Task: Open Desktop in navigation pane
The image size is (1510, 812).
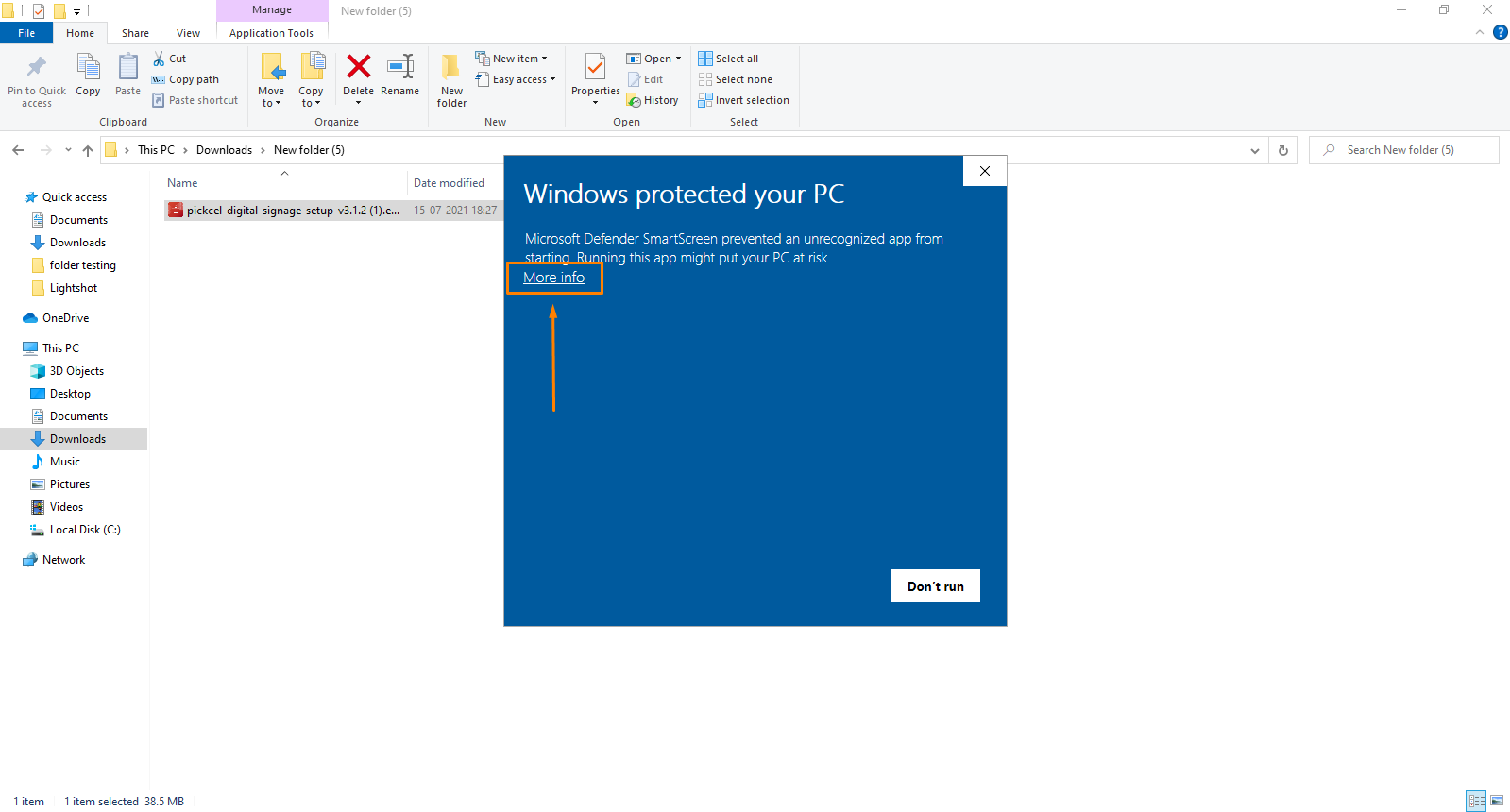Action: [x=70, y=394]
